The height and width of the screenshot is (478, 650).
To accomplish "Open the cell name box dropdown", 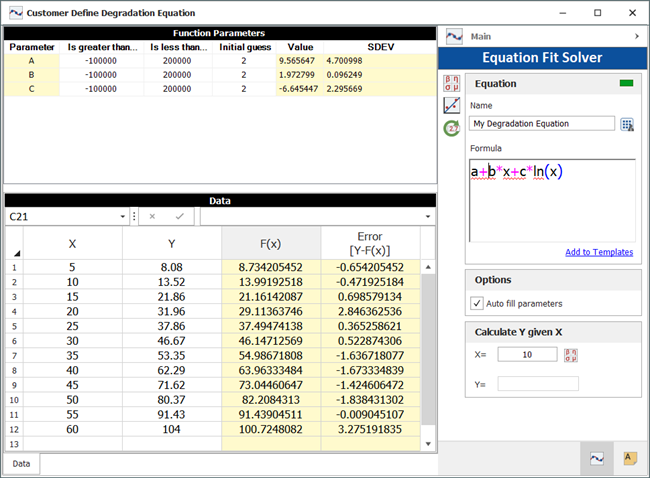I will point(123,216).
